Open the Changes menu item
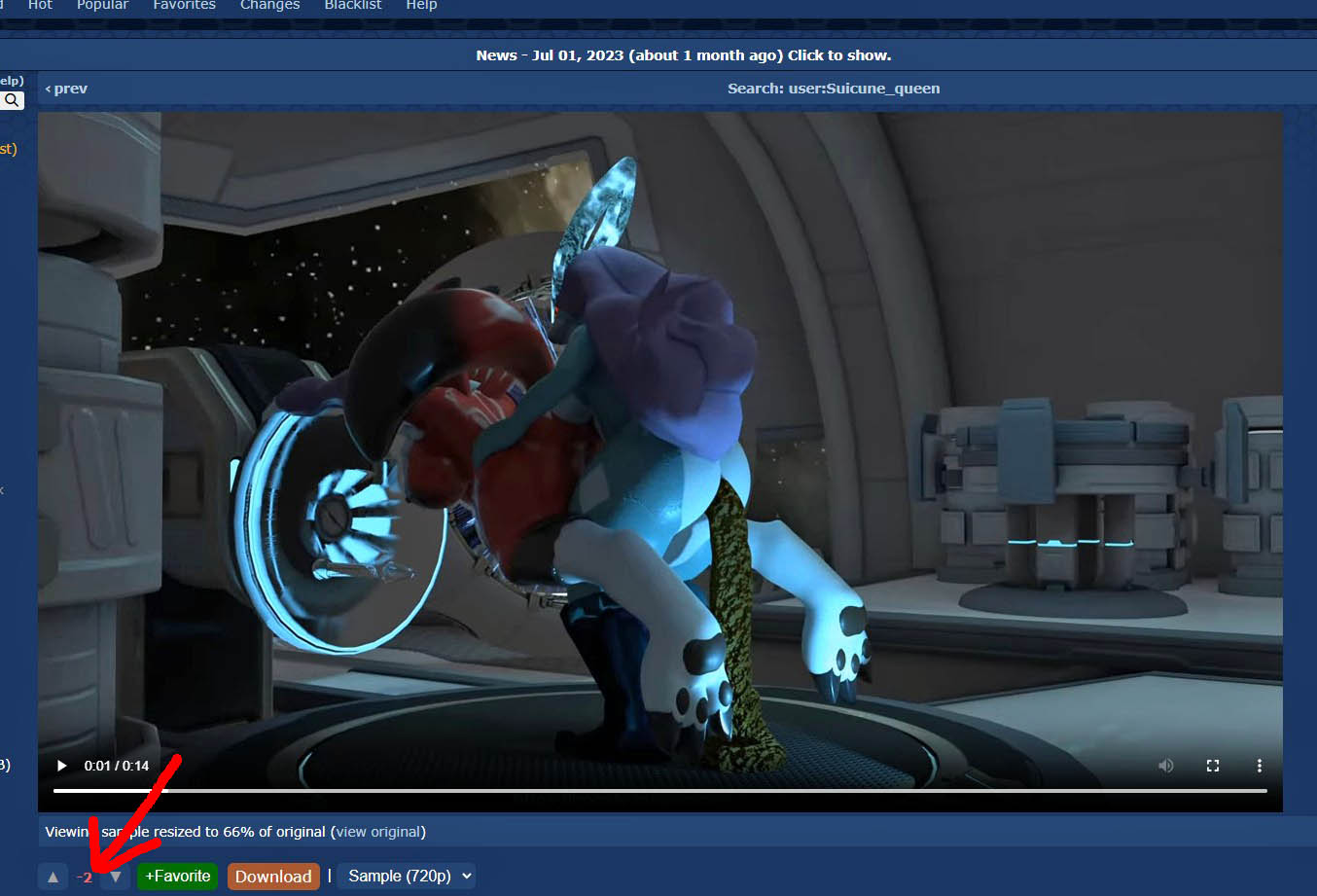Screen dimensions: 1317x896 [x=269, y=5]
